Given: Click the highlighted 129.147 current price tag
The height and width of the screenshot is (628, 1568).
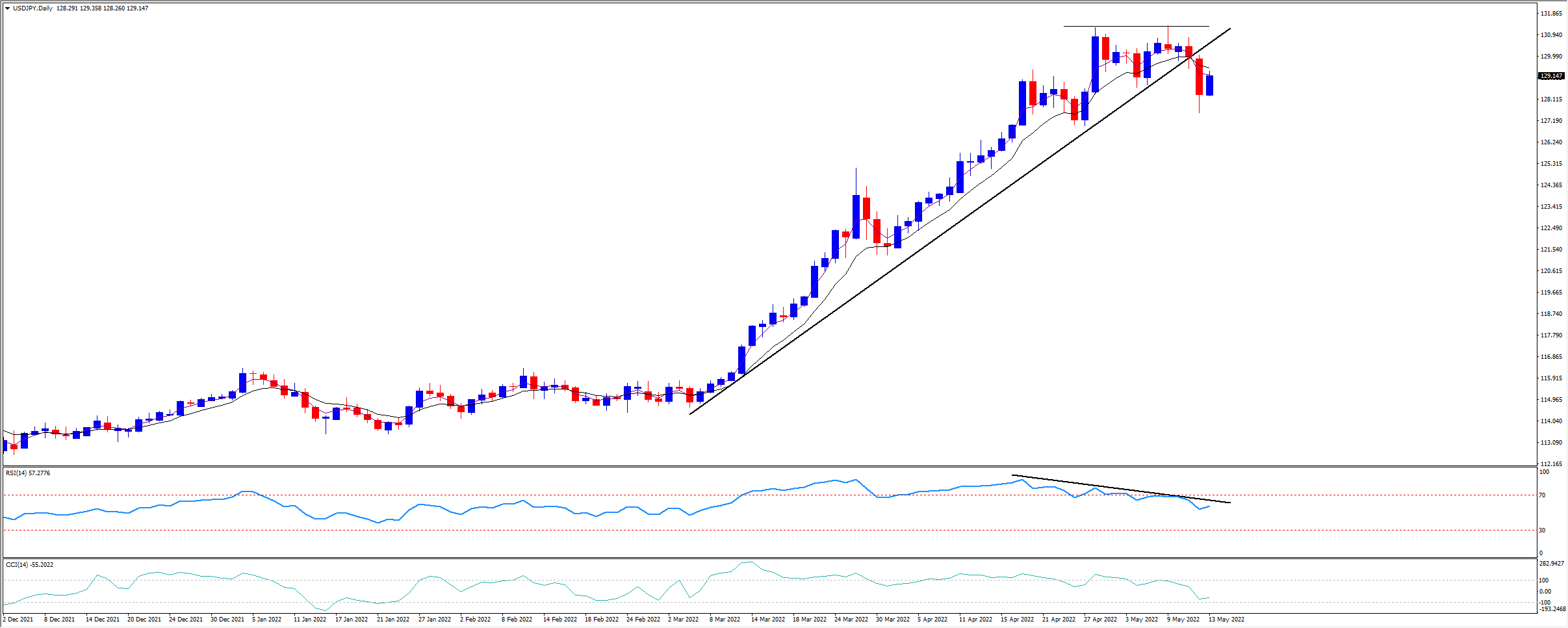Looking at the screenshot, I should [x=1551, y=76].
